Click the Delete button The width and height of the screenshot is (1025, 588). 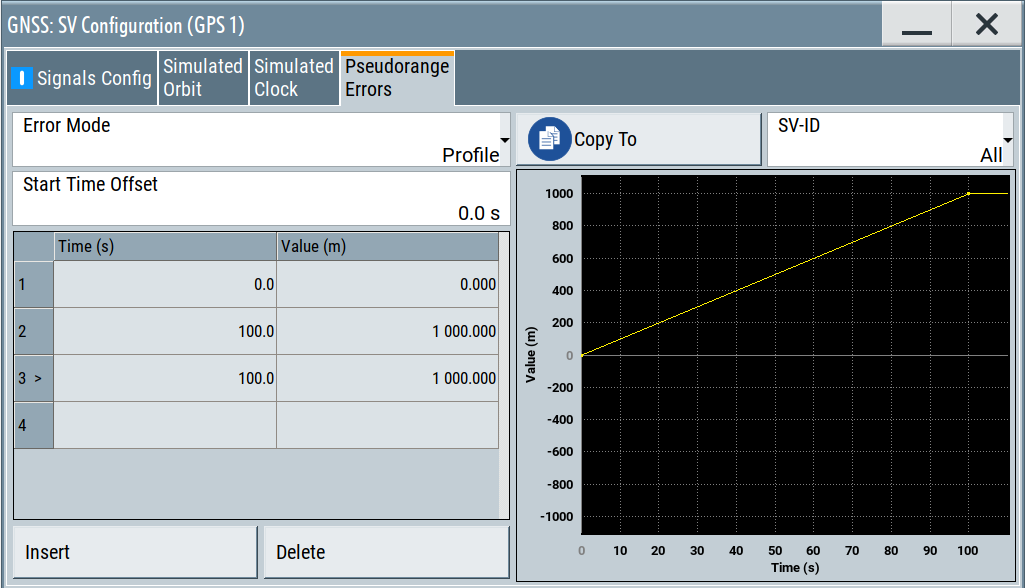[x=386, y=552]
